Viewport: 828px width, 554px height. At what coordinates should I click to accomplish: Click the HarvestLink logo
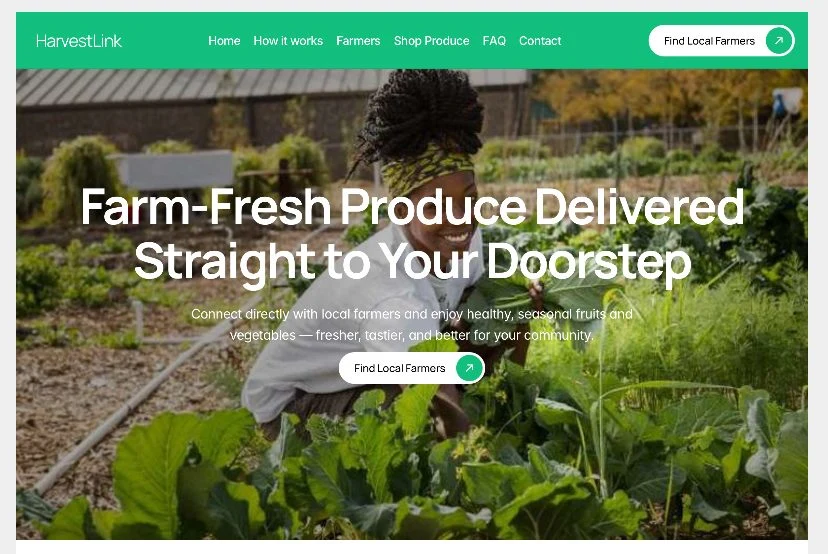coord(79,41)
